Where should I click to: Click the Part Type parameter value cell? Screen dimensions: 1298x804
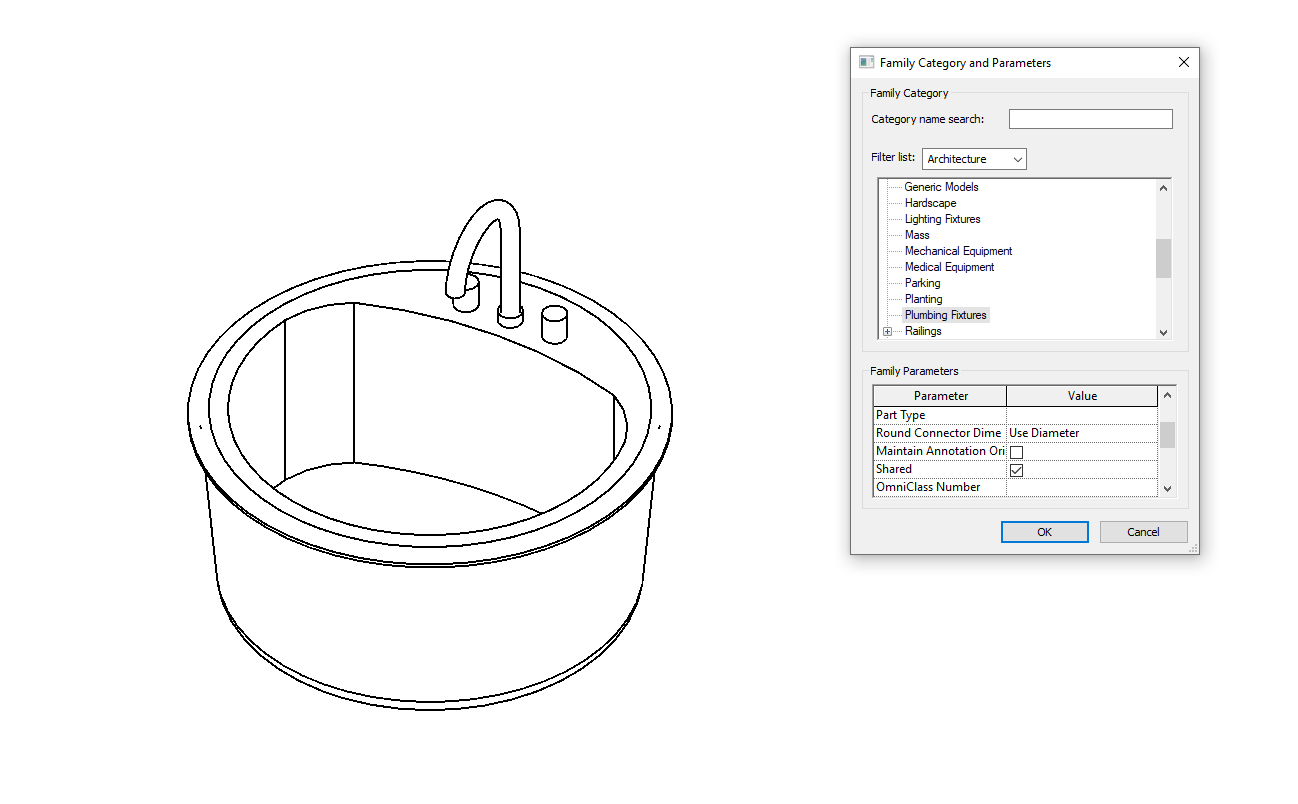(x=1082, y=414)
